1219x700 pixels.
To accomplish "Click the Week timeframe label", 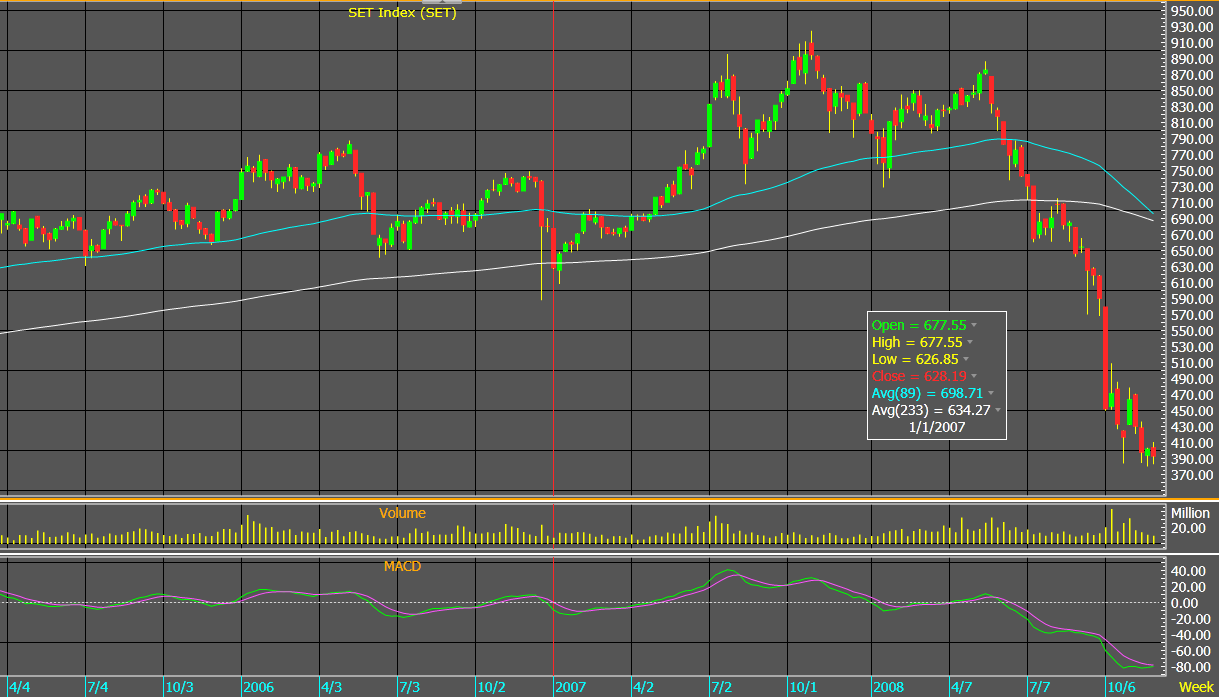I will (x=1196, y=687).
